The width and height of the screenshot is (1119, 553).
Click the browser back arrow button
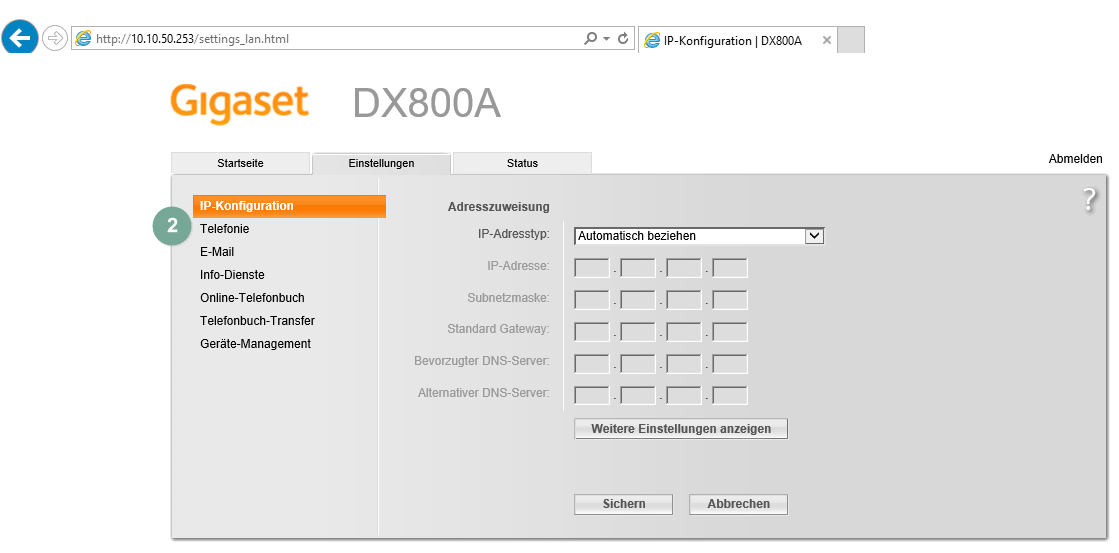tap(21, 39)
